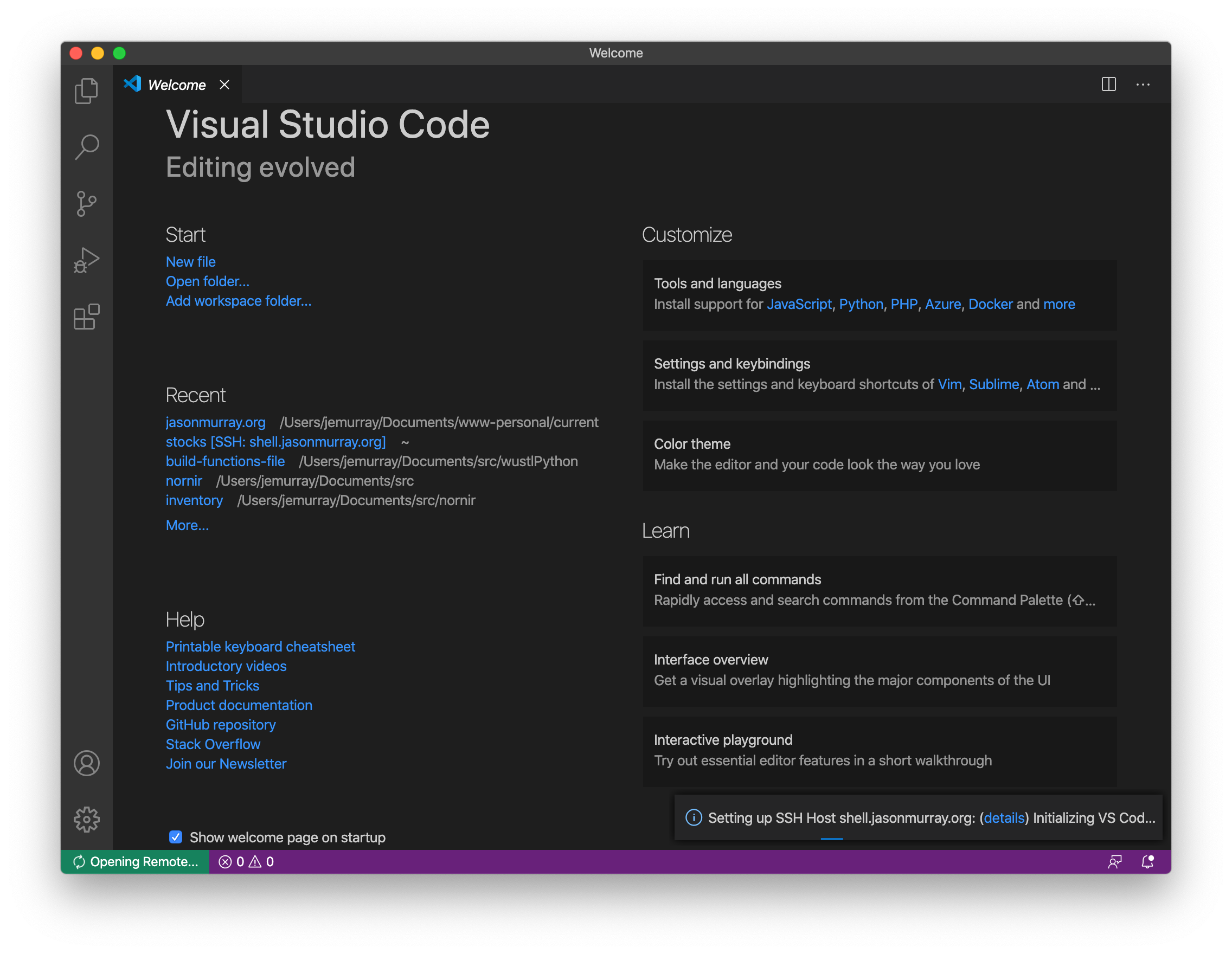This screenshot has height=954, width=1232.
Task: Uncheck Show welcome page on startup
Action: point(176,837)
